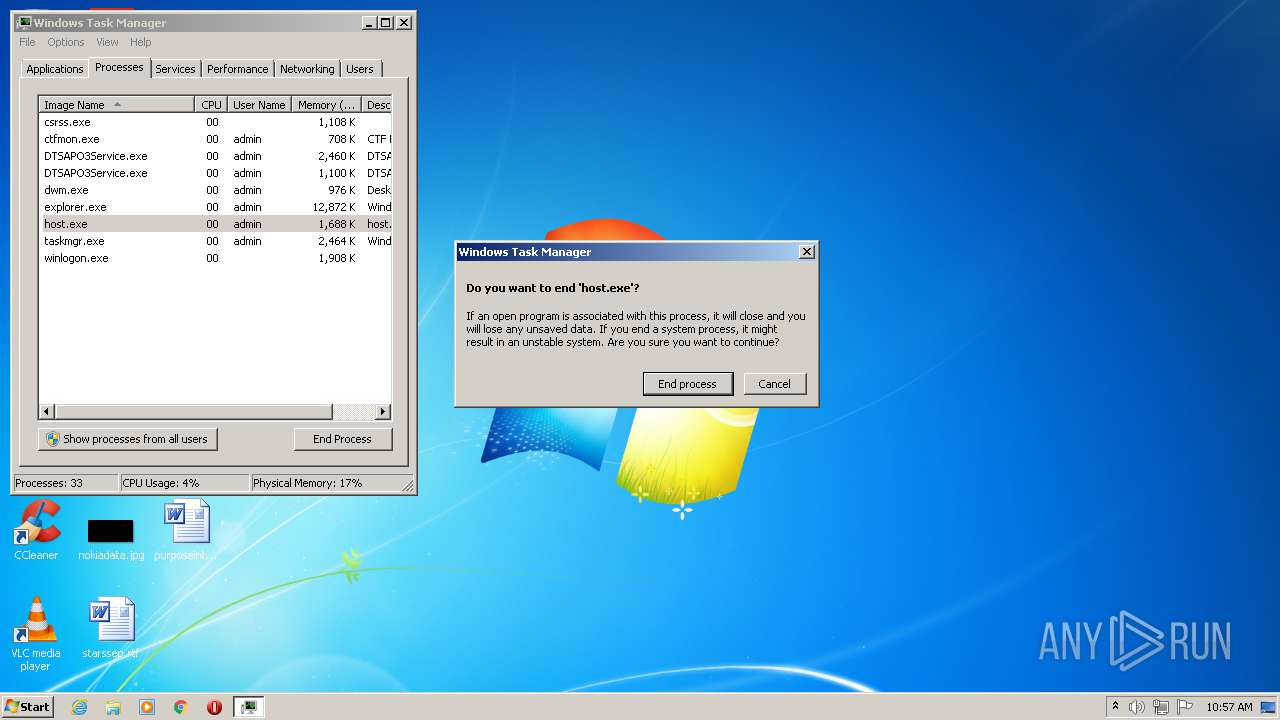This screenshot has height=720, width=1280.
Task: Click explorer.exe memory value 12,872 K
Action: (333, 207)
